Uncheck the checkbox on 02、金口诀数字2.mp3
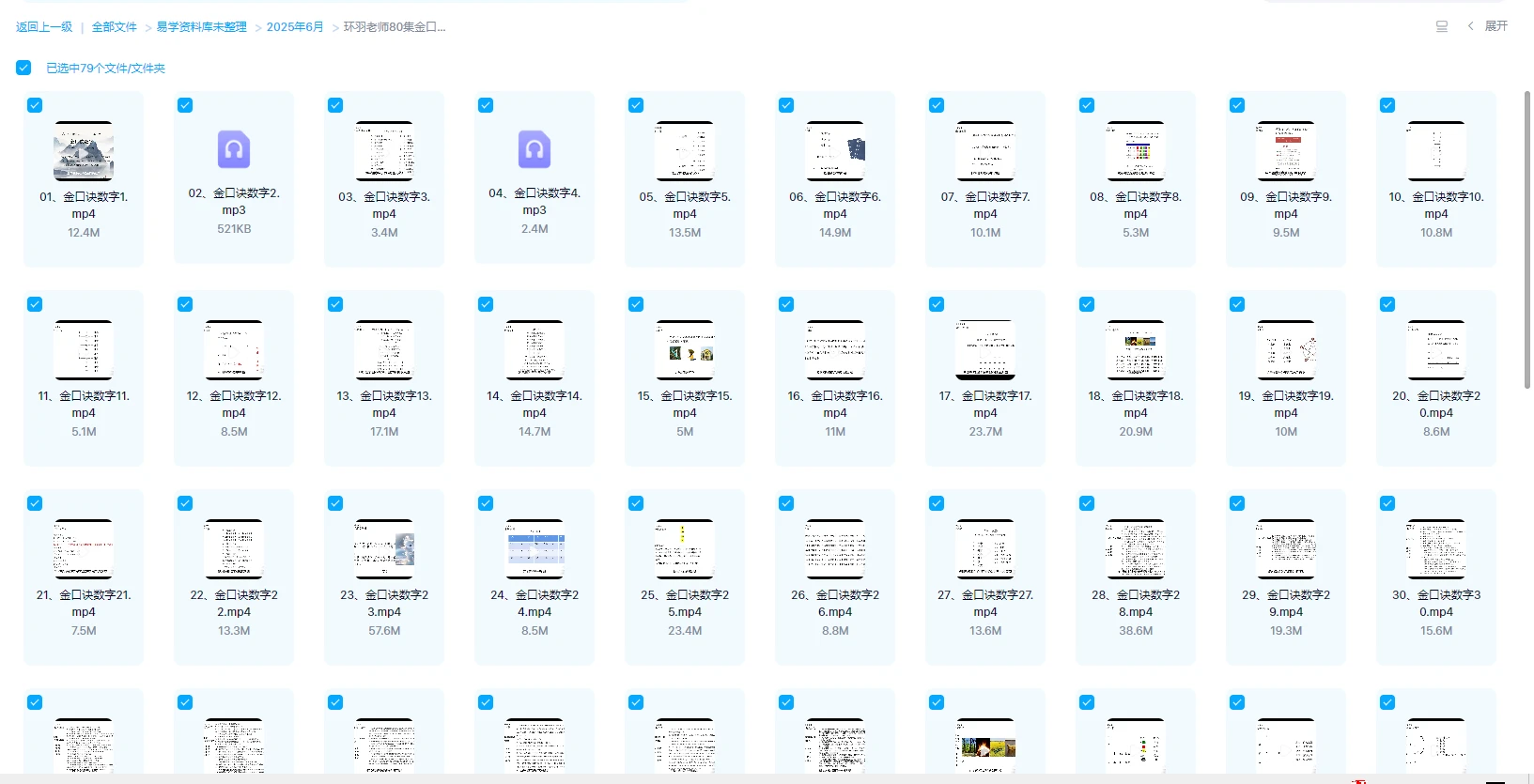The width and height of the screenshot is (1534, 784). click(x=185, y=105)
